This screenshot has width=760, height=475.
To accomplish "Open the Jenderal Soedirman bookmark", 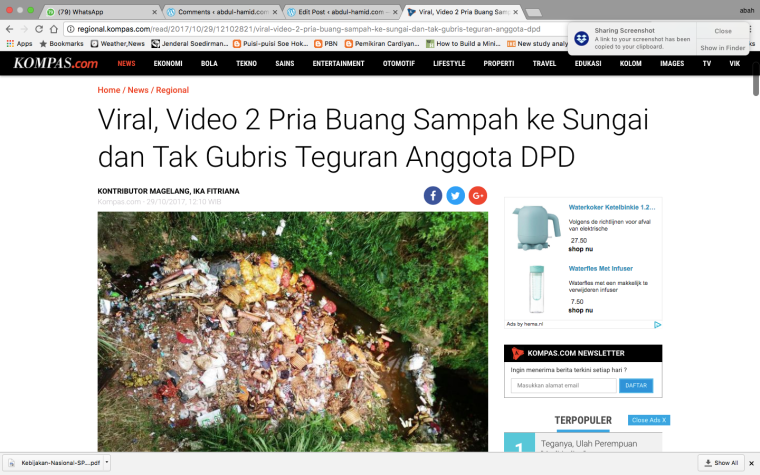I will pyautogui.click(x=190, y=44).
